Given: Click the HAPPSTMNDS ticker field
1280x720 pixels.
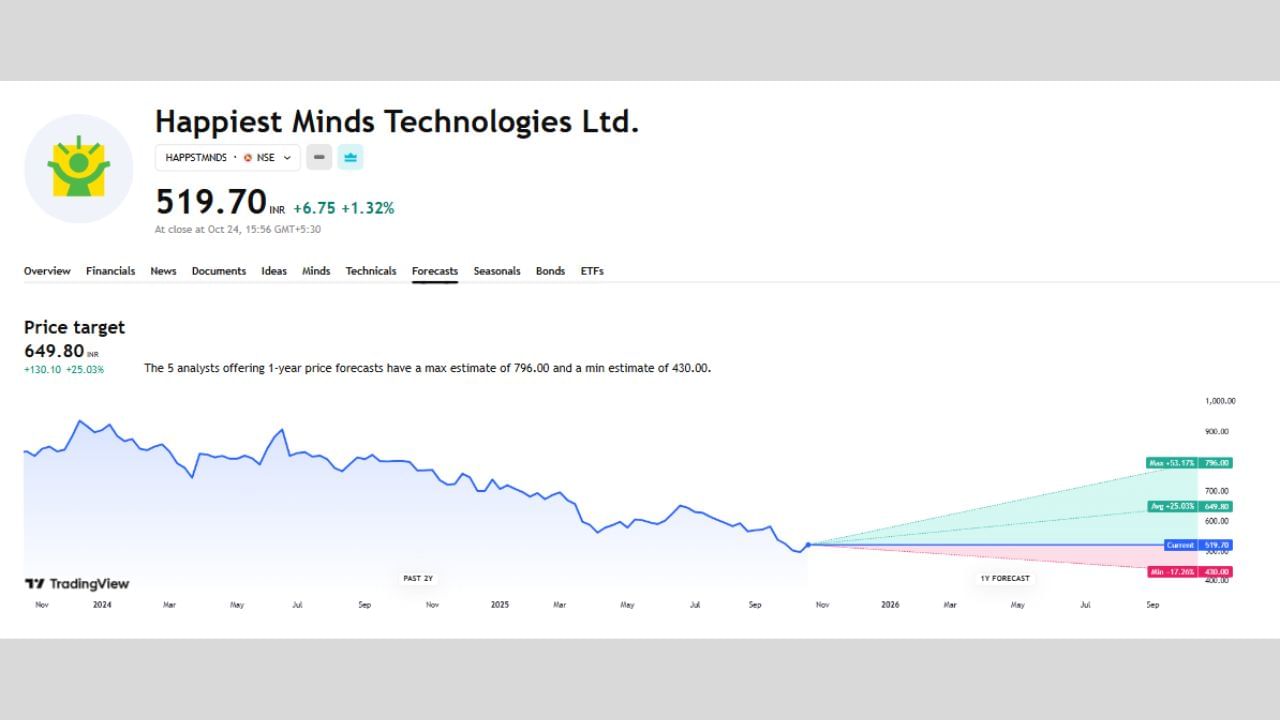Looking at the screenshot, I should coord(196,157).
